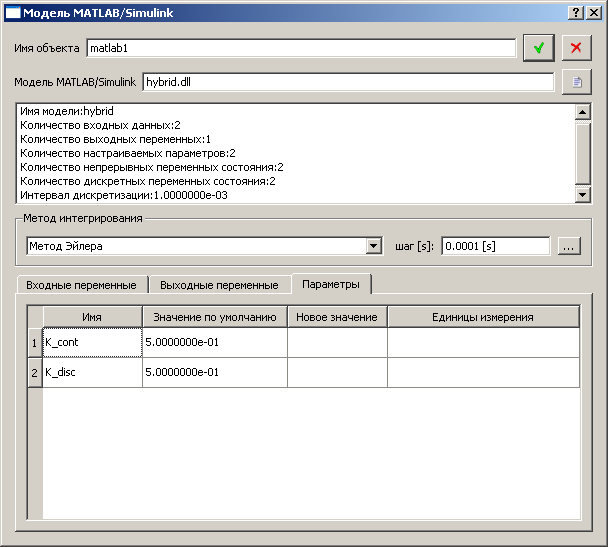
Task: Focus the hybrid.dll model path field
Action: click(x=348, y=82)
